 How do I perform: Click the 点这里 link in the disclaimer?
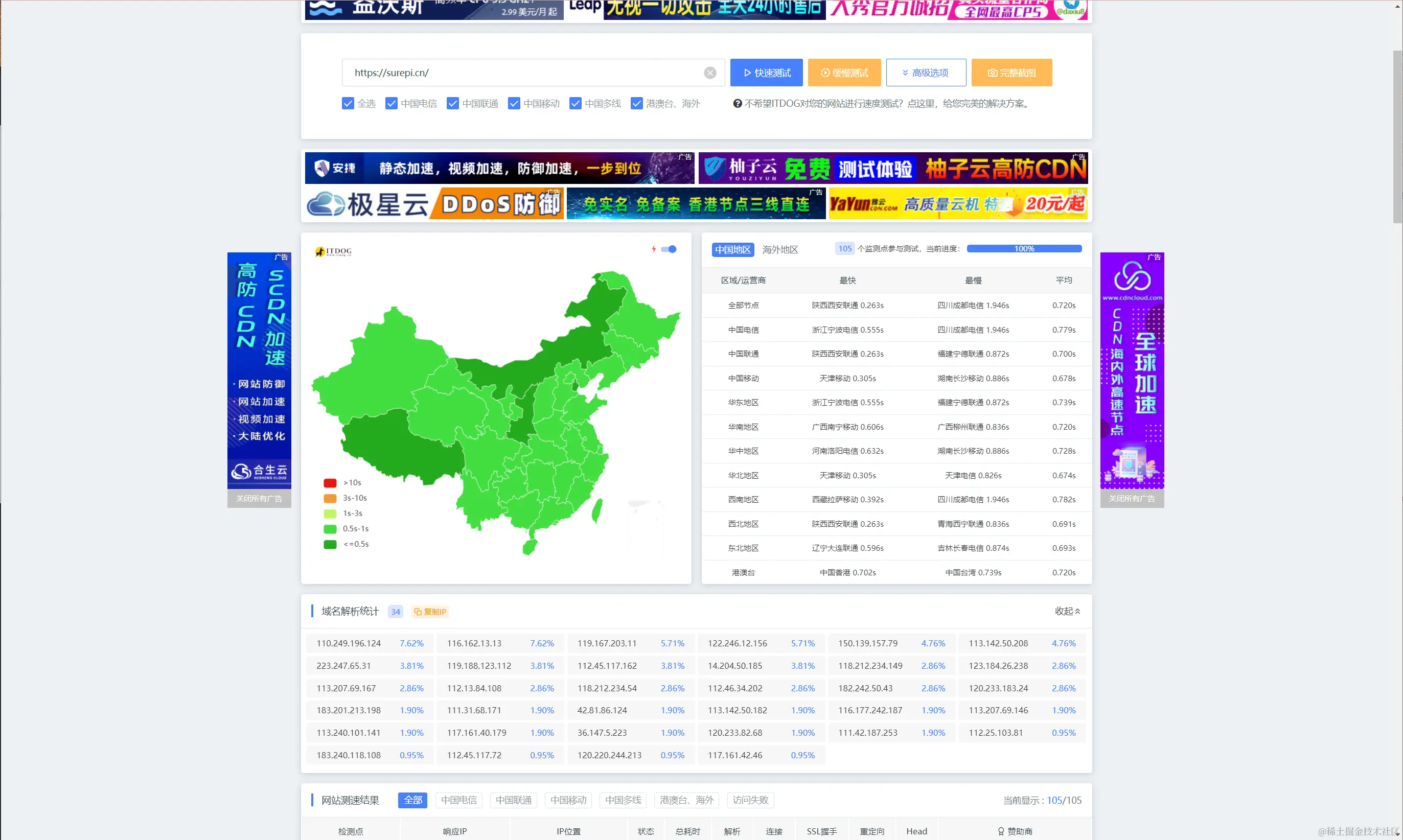pos(921,104)
